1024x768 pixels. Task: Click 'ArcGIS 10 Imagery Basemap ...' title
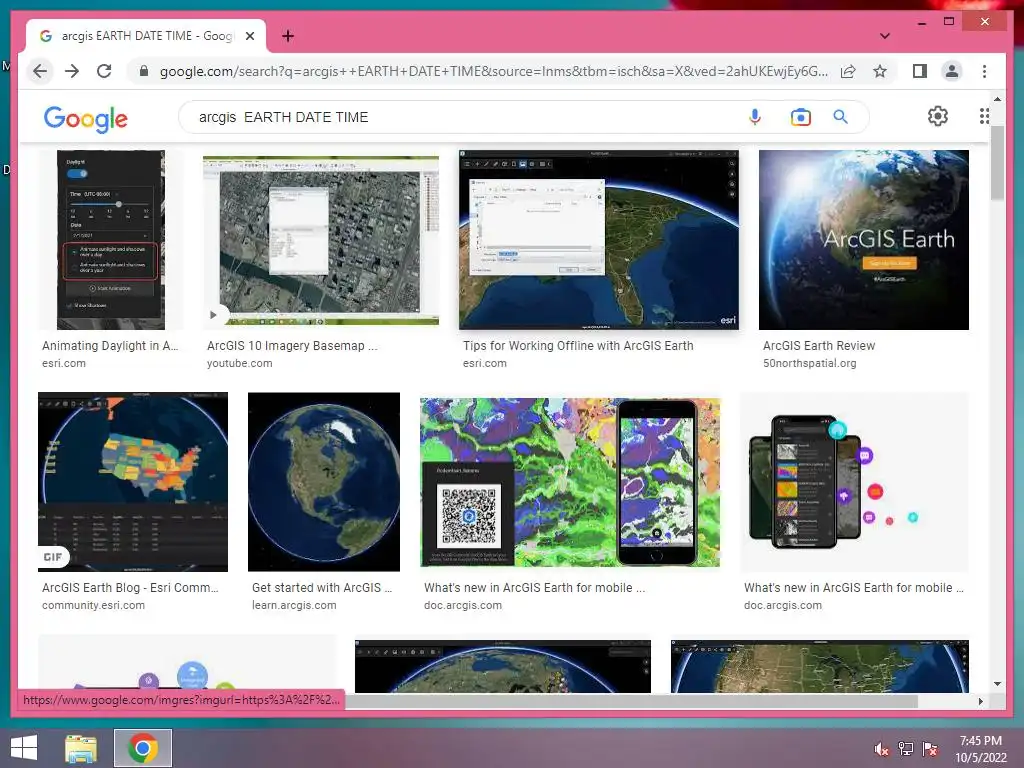pyautogui.click(x=292, y=345)
